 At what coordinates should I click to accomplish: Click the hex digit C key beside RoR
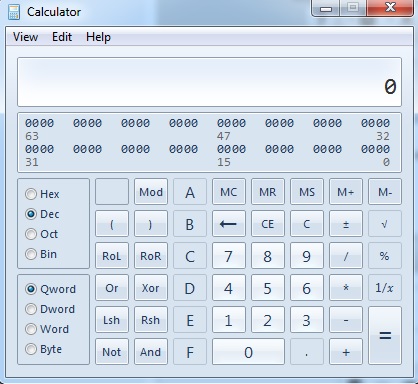(190, 256)
